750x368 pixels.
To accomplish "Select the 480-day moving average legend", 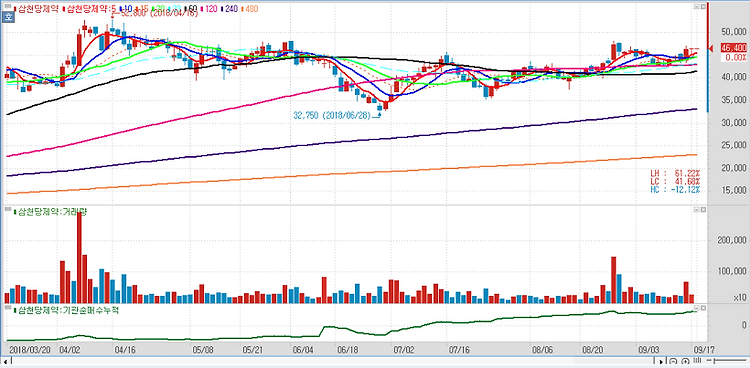I will coord(249,9).
